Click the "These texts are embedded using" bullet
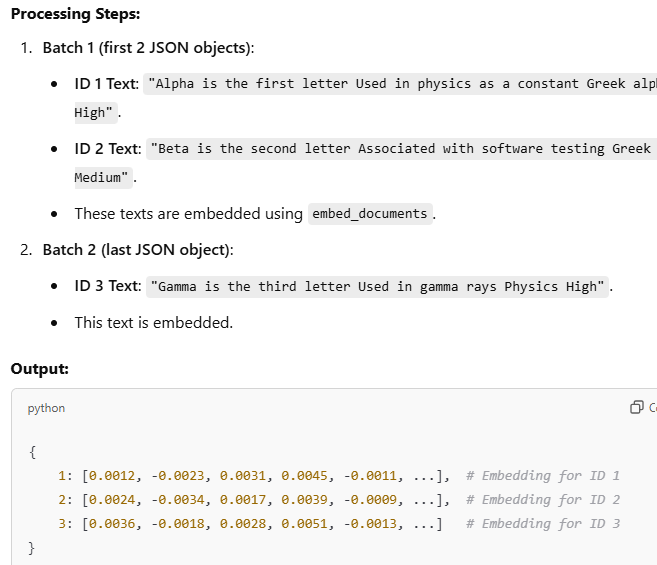Screen dimensions: 657x565 [189, 214]
